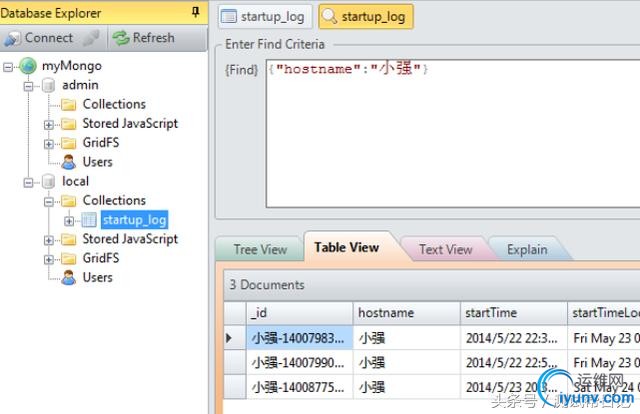Sort by the startTime column header

tap(514, 313)
